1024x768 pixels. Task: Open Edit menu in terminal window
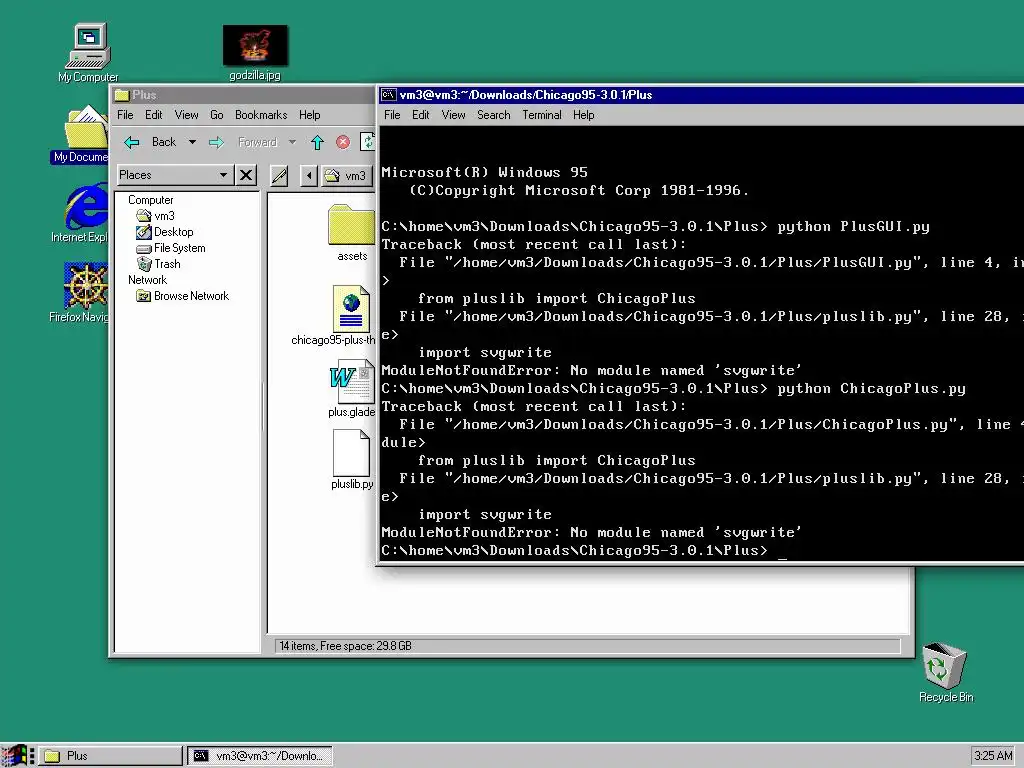click(421, 115)
